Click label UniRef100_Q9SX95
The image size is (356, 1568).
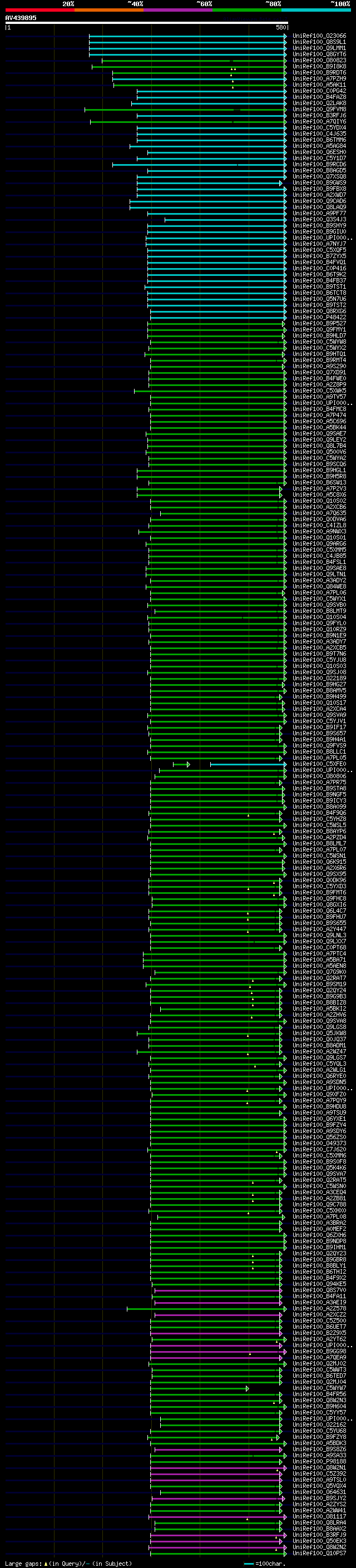pos(319,874)
